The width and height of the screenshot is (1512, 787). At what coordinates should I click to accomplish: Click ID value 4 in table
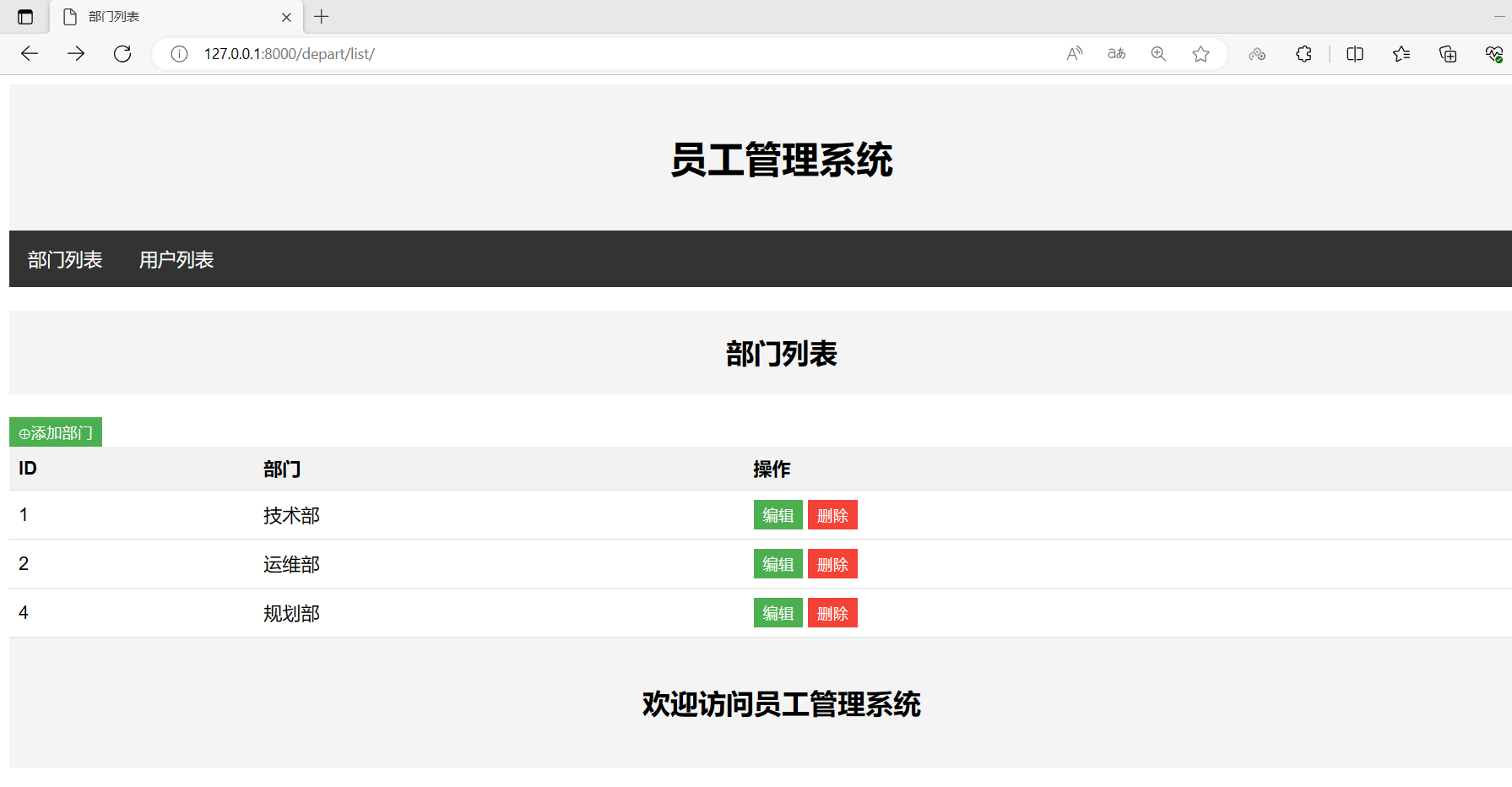[x=24, y=613]
